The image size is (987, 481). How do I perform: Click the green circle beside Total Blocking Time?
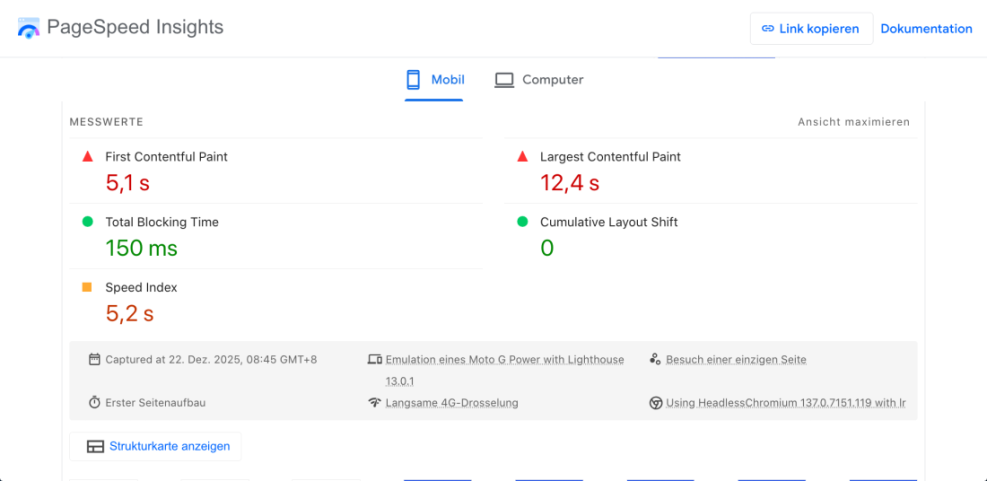tap(87, 222)
